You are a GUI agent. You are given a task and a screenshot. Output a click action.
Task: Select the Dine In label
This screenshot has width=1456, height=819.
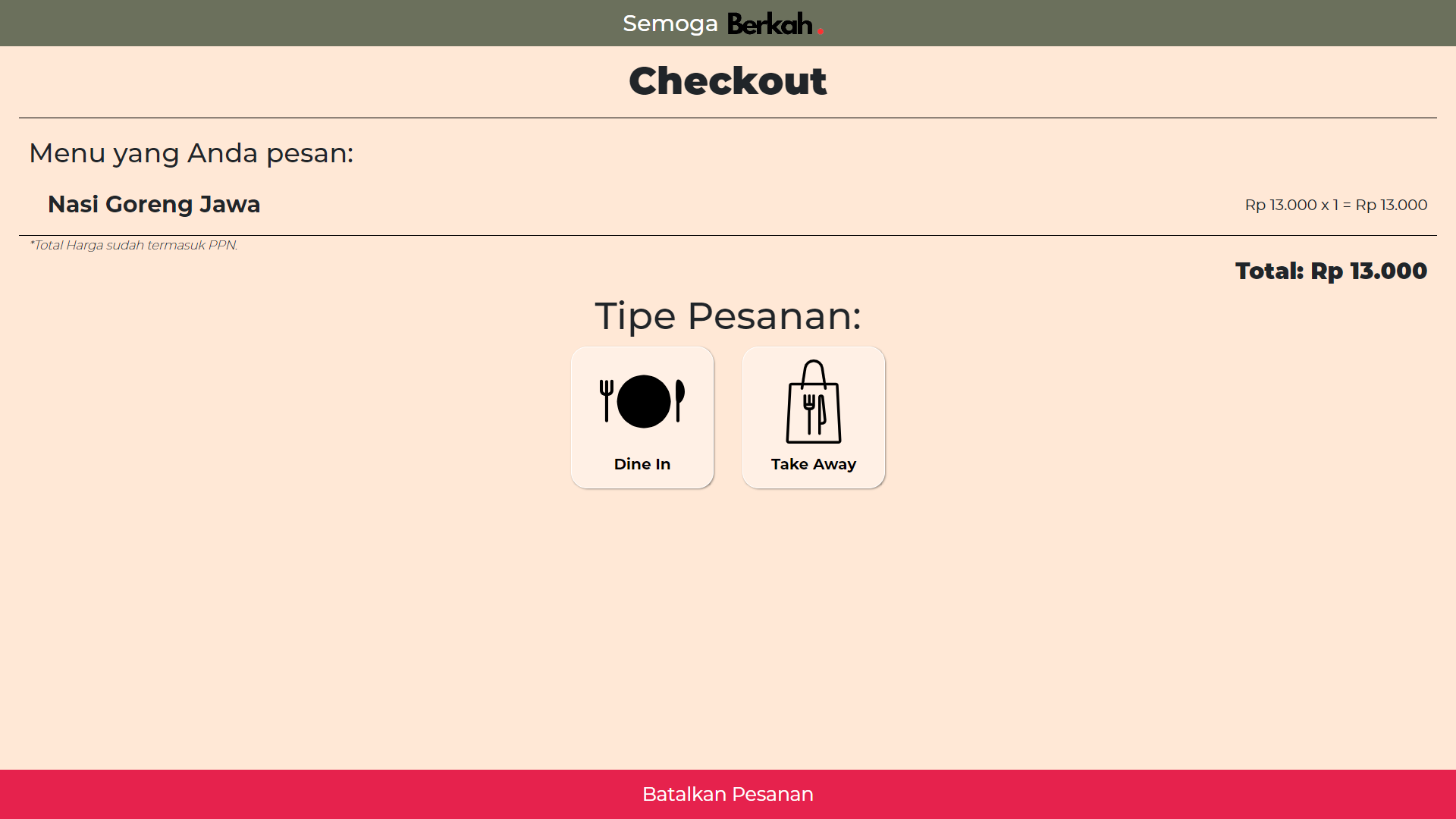coord(642,464)
